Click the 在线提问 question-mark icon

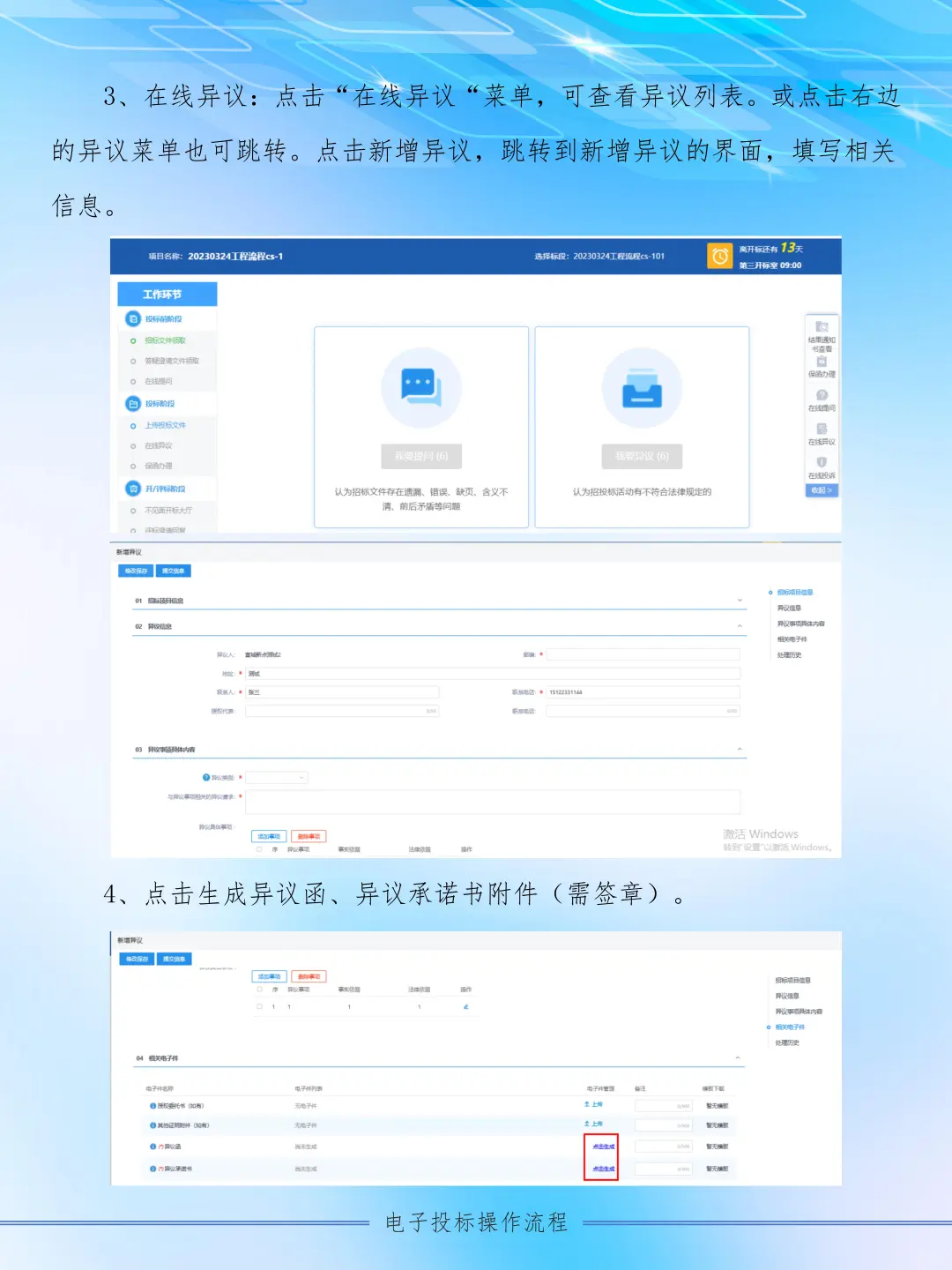821,393
